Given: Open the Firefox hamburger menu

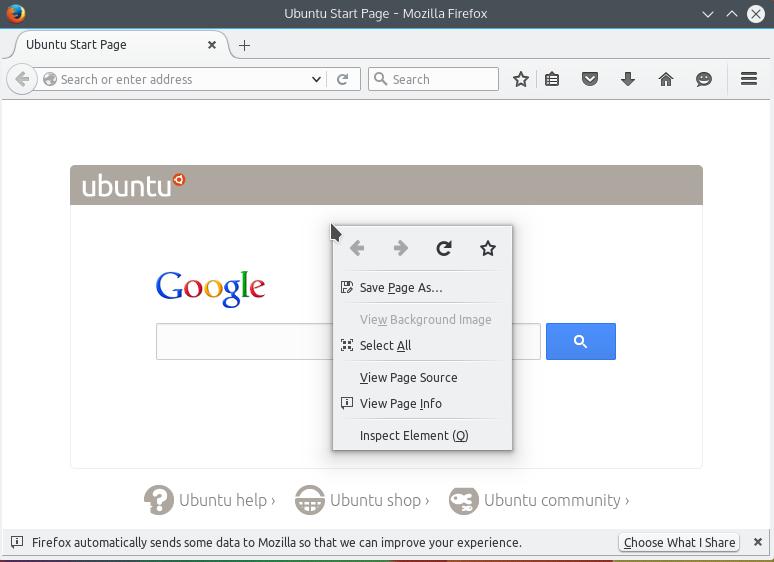Looking at the screenshot, I should point(748,79).
